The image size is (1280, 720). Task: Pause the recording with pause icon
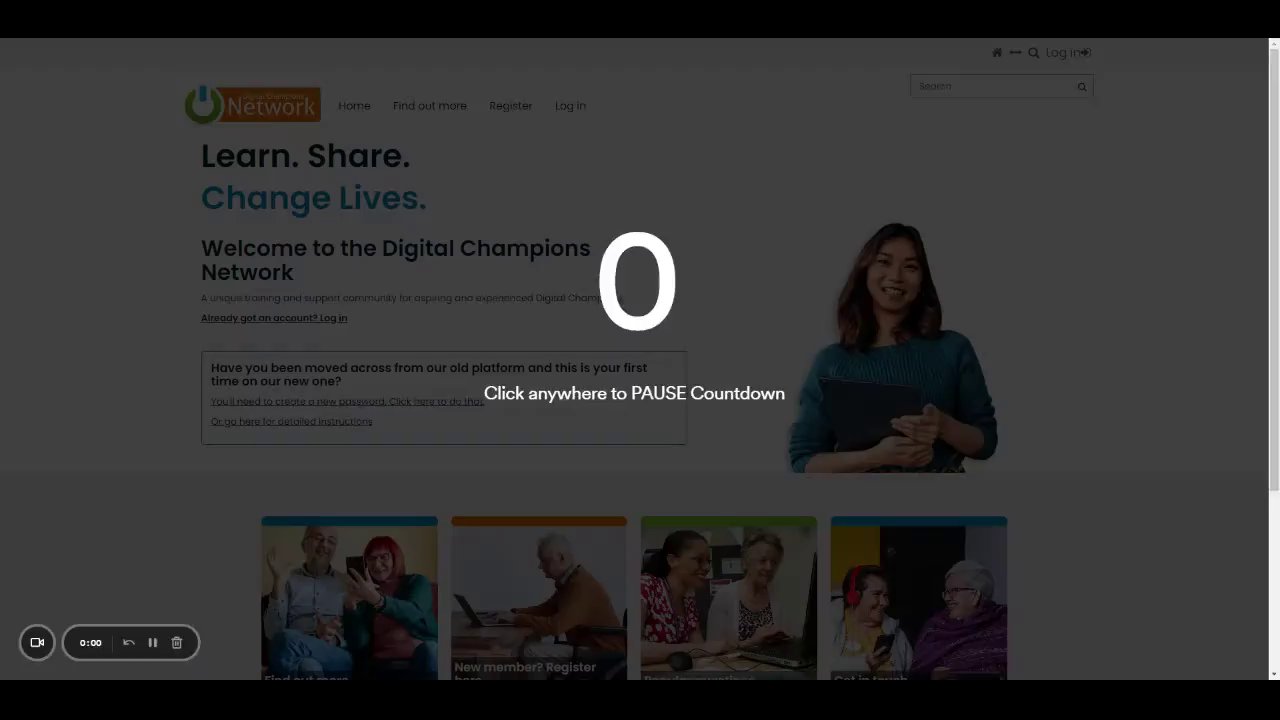click(x=153, y=643)
